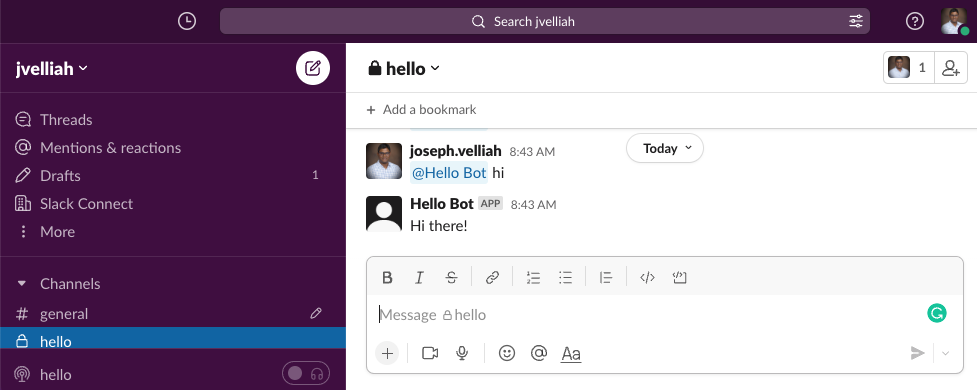The height and width of the screenshot is (390, 977).
Task: Open the send options dropdown arrow
Action: [x=946, y=353]
